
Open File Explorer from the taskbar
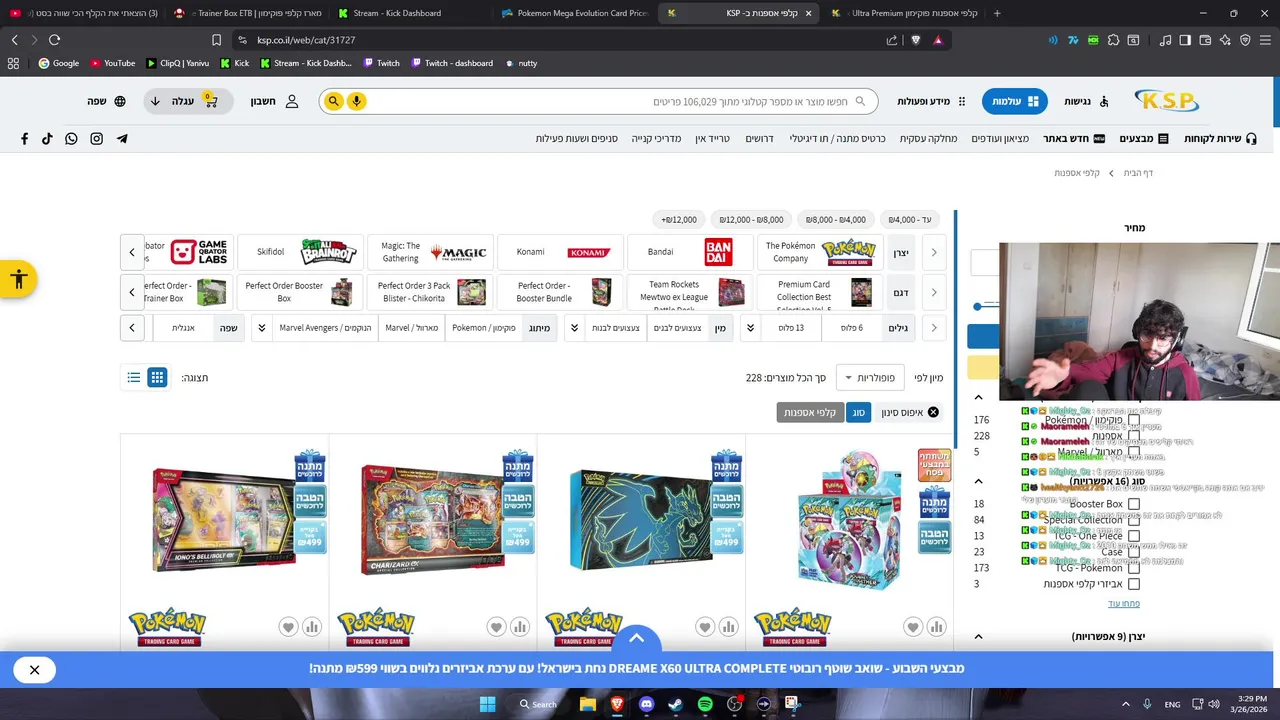click(587, 704)
